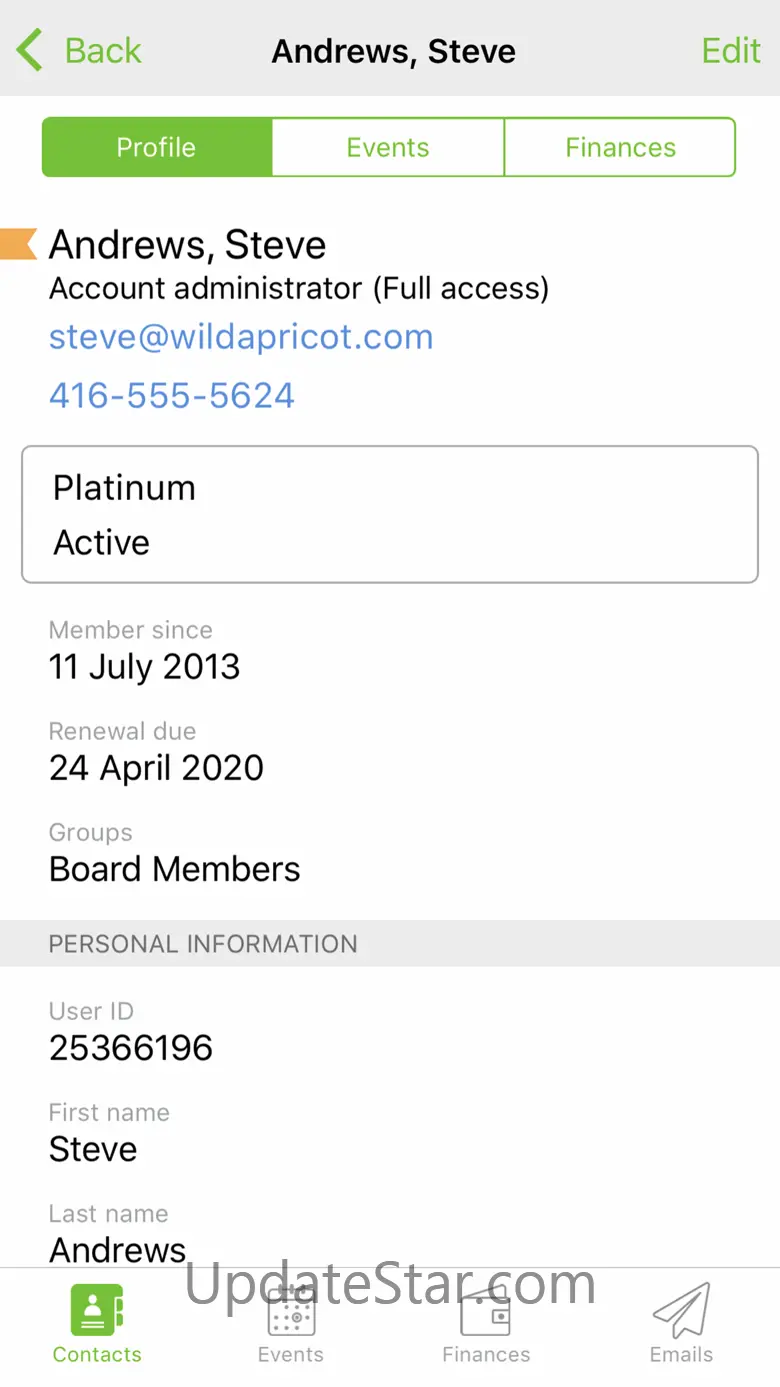The width and height of the screenshot is (780, 1387).
Task: Tap the User ID 25366196 field
Action: tap(131, 1047)
